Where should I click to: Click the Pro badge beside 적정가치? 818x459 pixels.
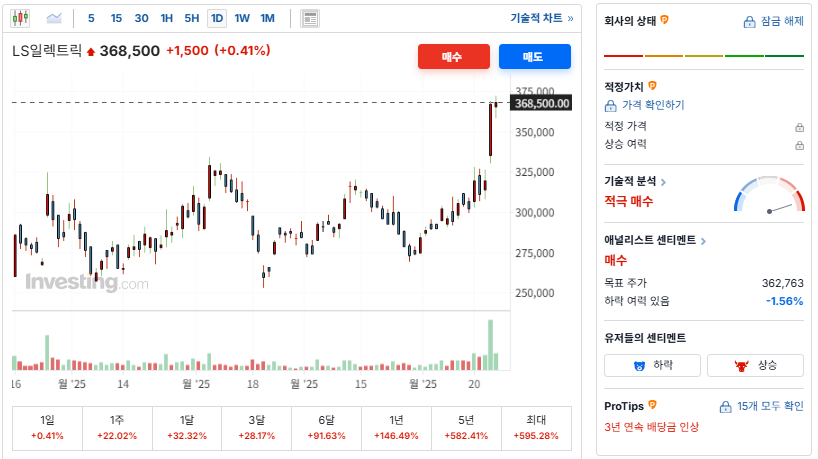point(653,87)
